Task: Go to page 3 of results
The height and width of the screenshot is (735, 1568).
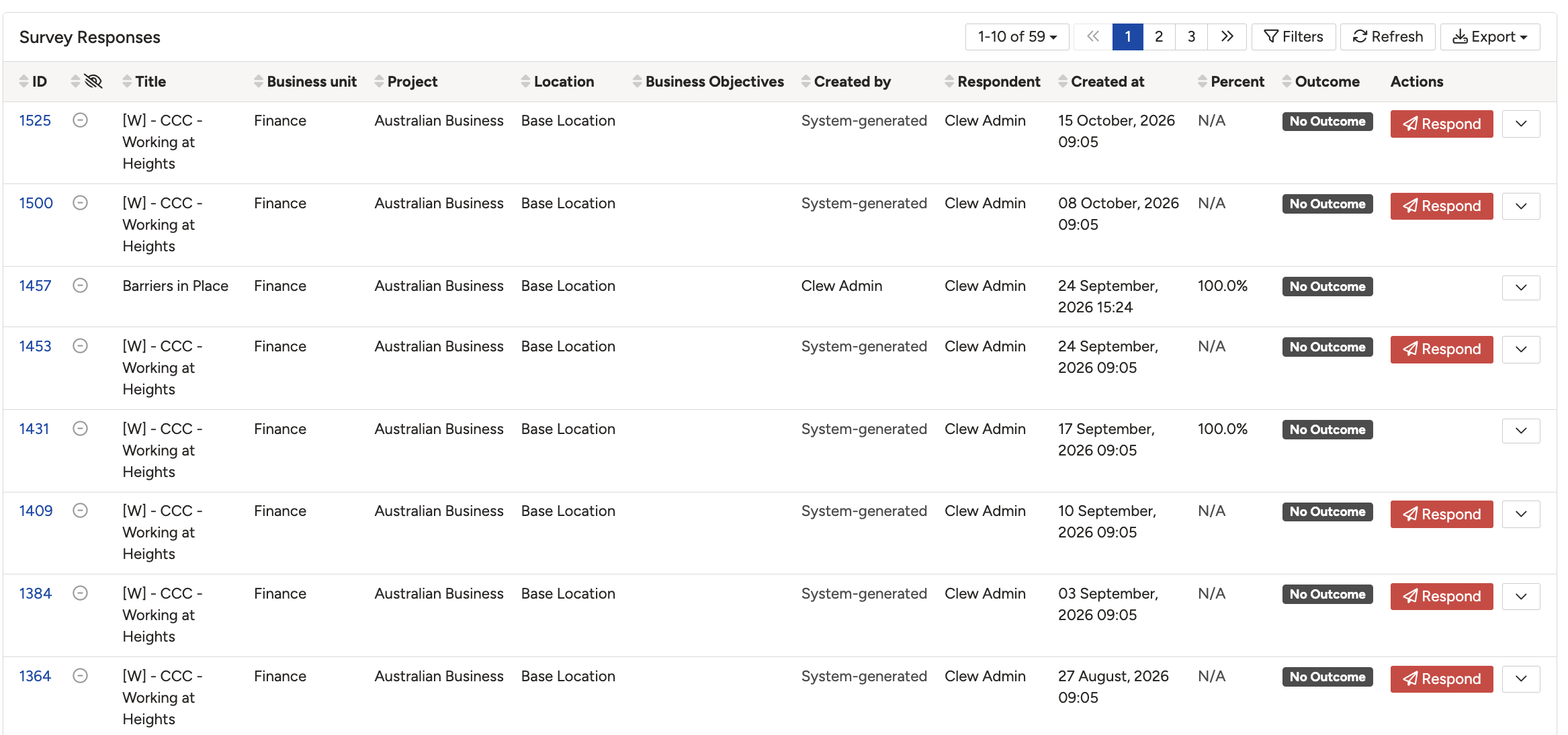Action: 1191,36
